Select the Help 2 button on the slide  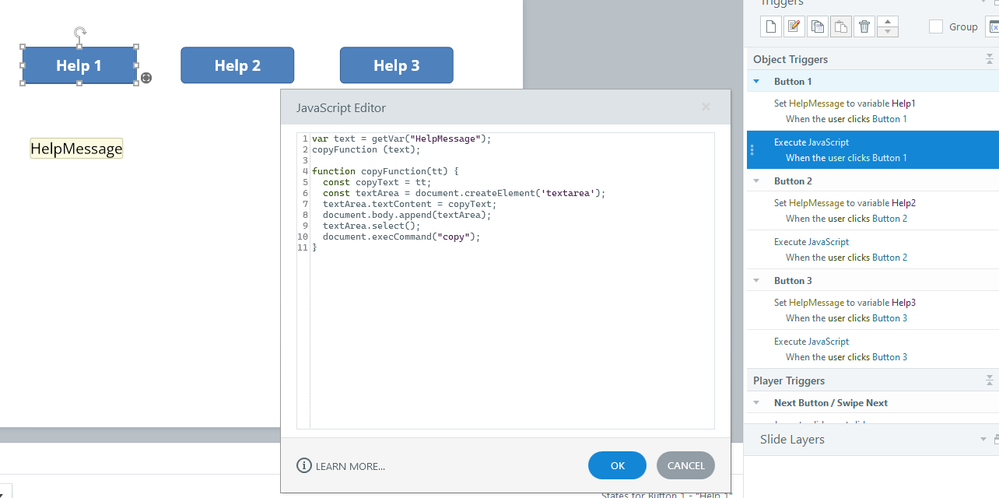coord(238,65)
